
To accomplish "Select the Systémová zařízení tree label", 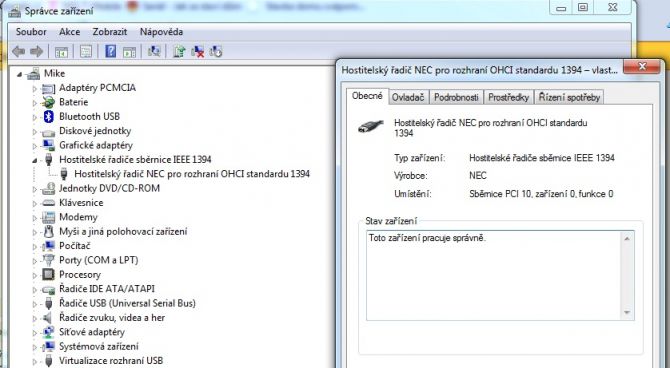I will click(x=99, y=346).
